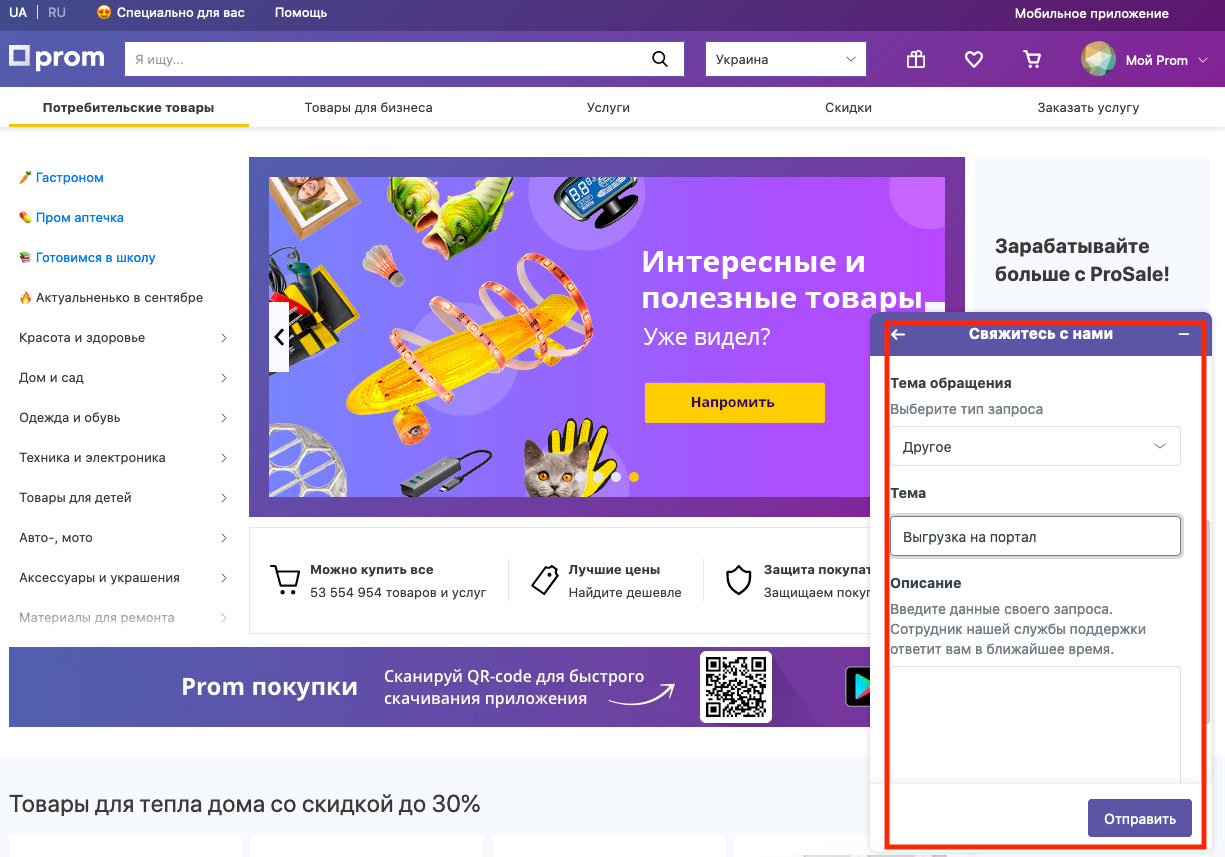Select Услуги tab
1225x857 pixels.
pyautogui.click(x=608, y=107)
